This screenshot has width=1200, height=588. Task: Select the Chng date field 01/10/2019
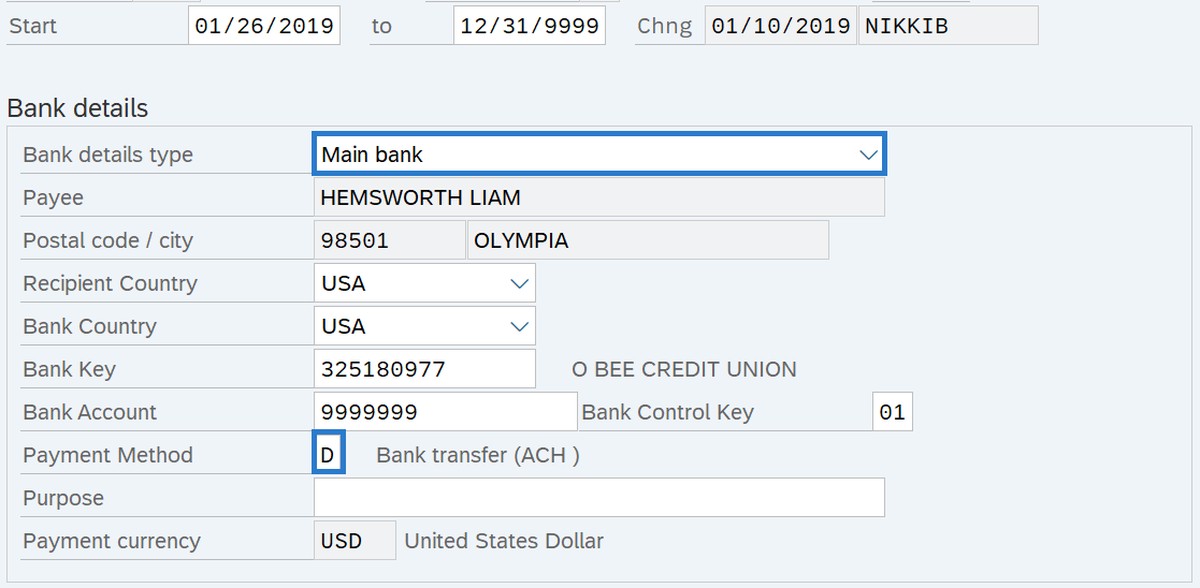[780, 26]
